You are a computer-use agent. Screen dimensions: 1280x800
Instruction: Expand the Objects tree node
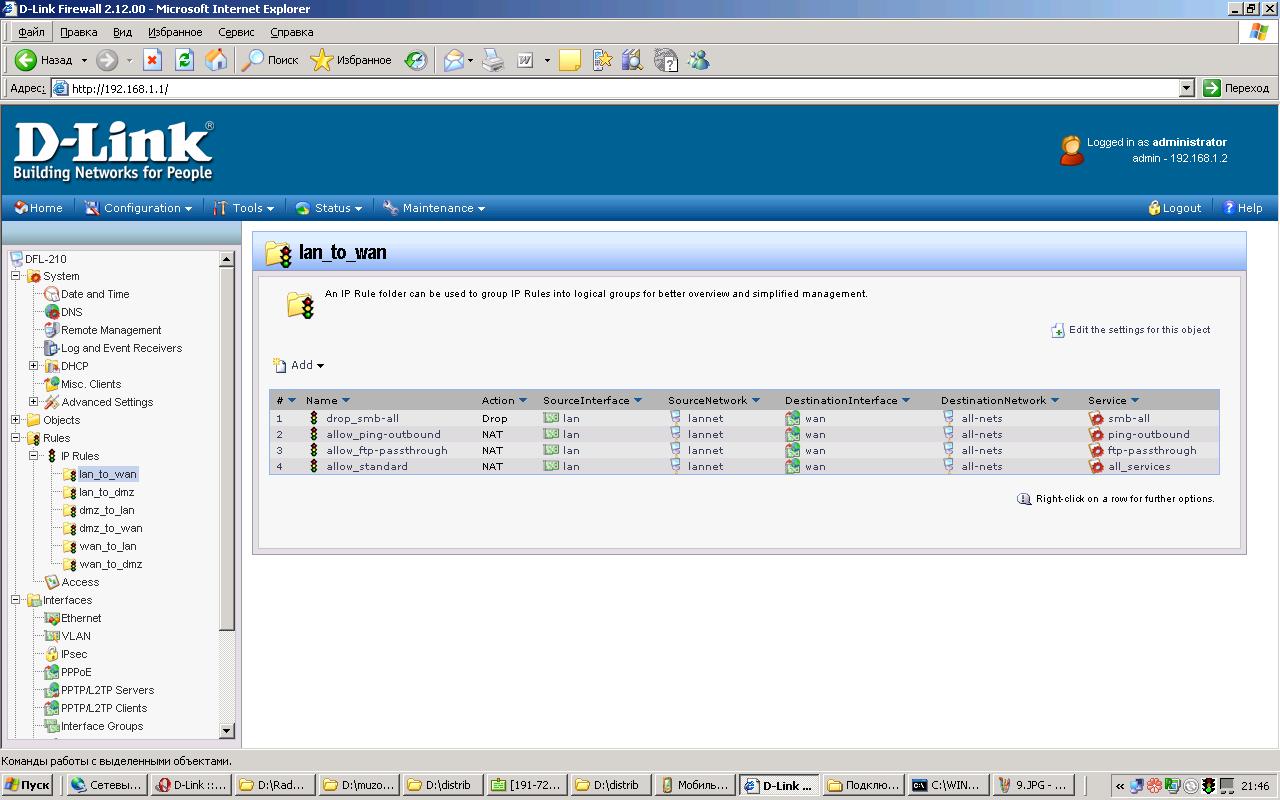pyautogui.click(x=16, y=420)
